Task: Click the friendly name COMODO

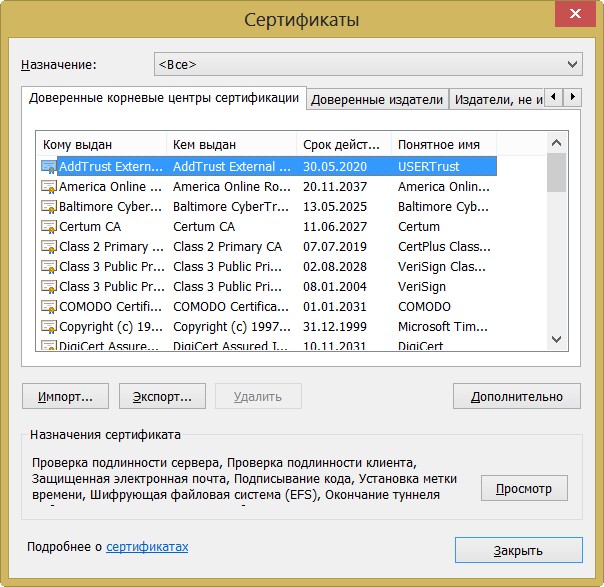Action: 424,307
